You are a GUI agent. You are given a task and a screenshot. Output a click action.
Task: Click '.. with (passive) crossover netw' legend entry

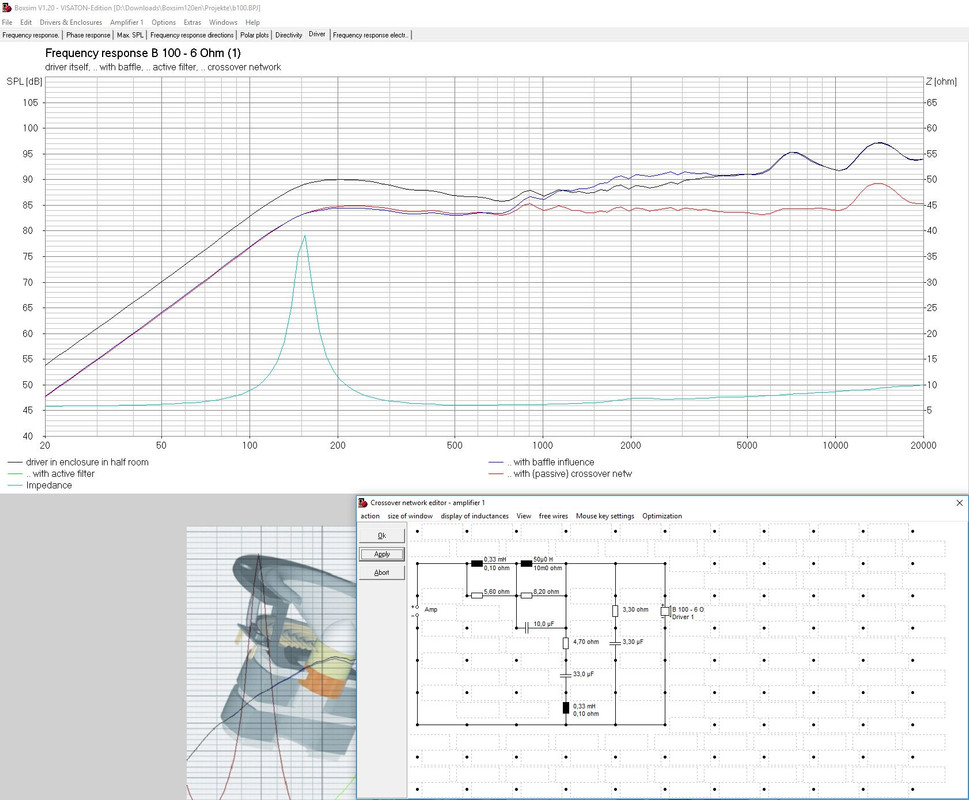click(x=561, y=474)
